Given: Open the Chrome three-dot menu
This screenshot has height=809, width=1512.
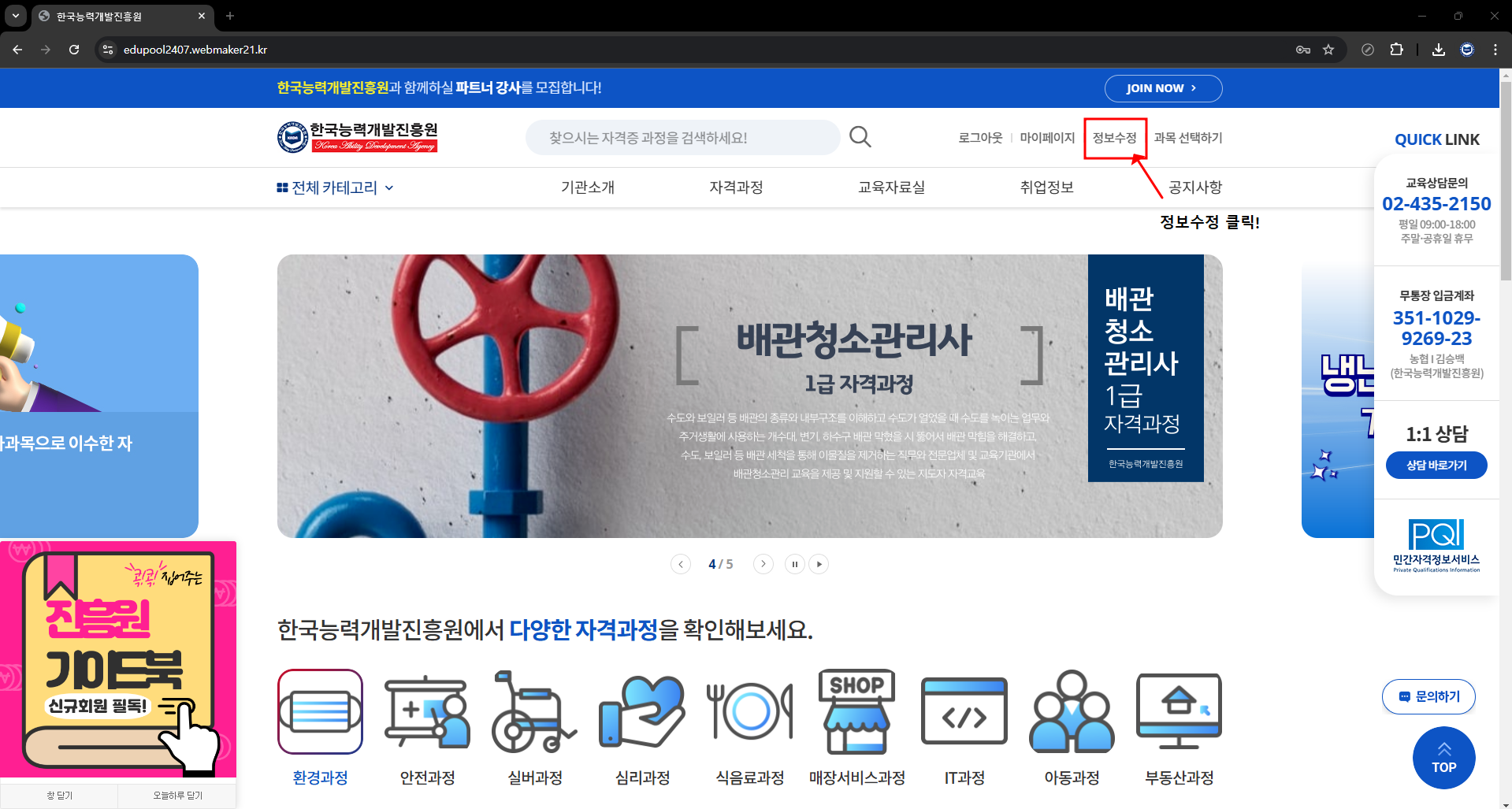Looking at the screenshot, I should [x=1495, y=50].
